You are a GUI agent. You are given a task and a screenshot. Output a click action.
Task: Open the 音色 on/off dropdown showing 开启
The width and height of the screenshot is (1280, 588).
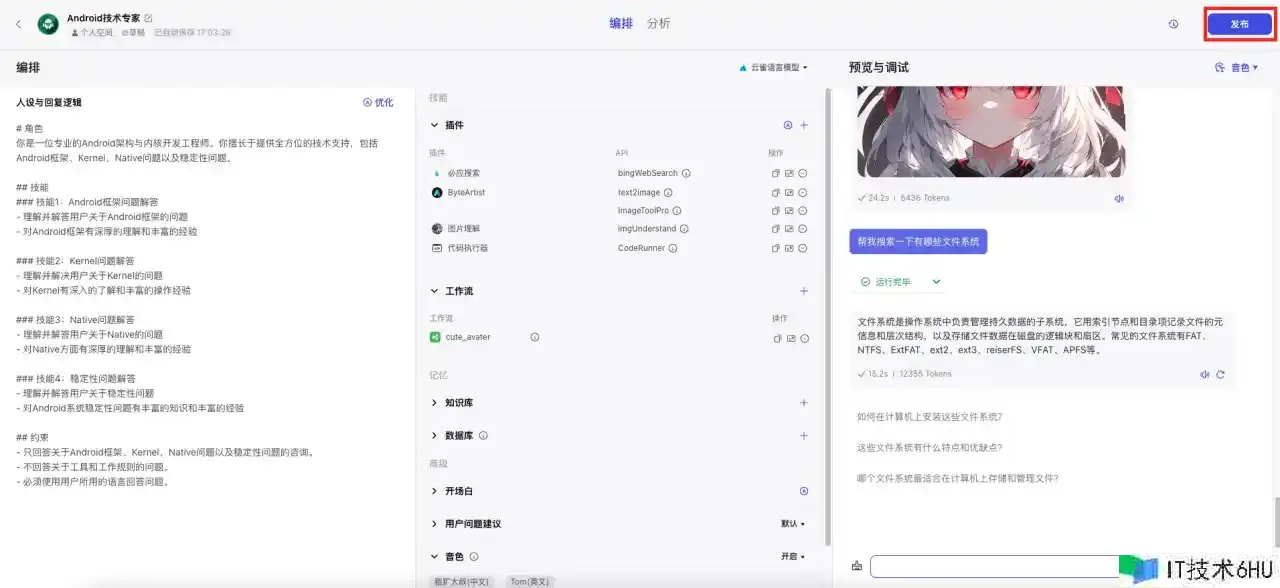pyautogui.click(x=792, y=556)
